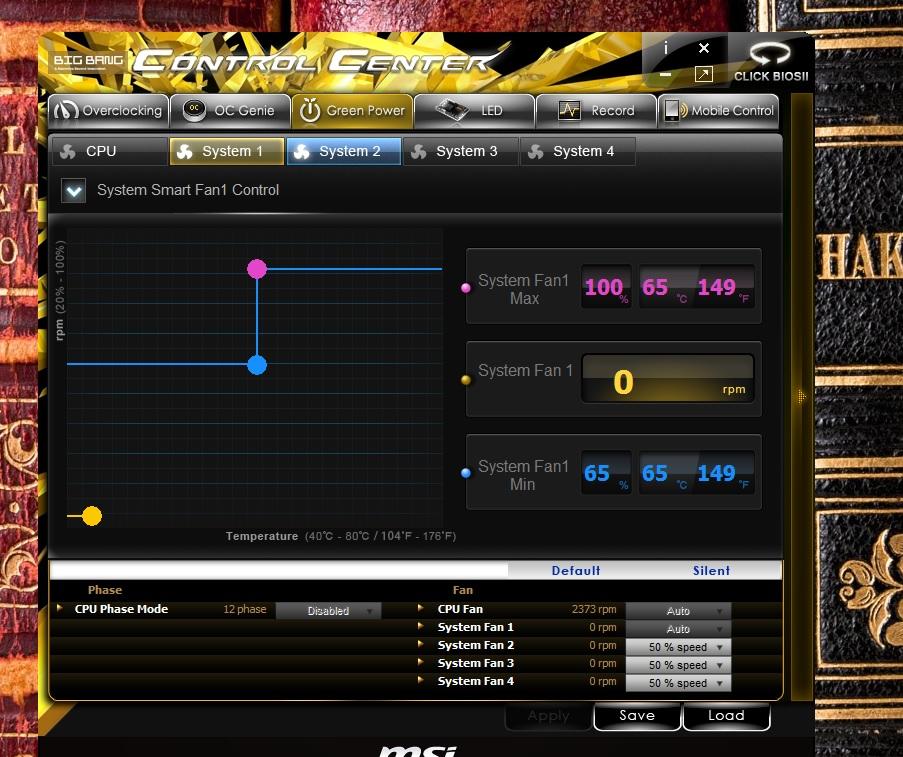Click the Overclocking gauge icon
The image size is (903, 757).
66,109
